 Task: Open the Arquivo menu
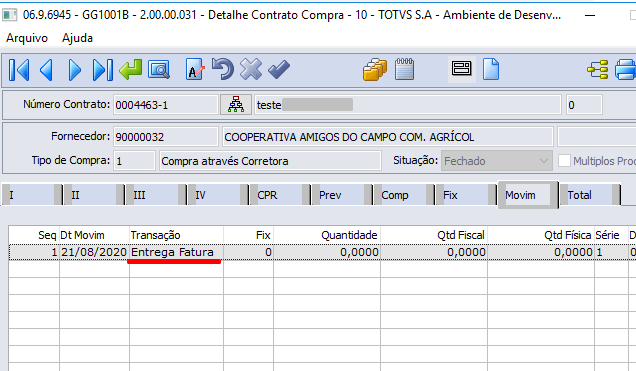27,38
